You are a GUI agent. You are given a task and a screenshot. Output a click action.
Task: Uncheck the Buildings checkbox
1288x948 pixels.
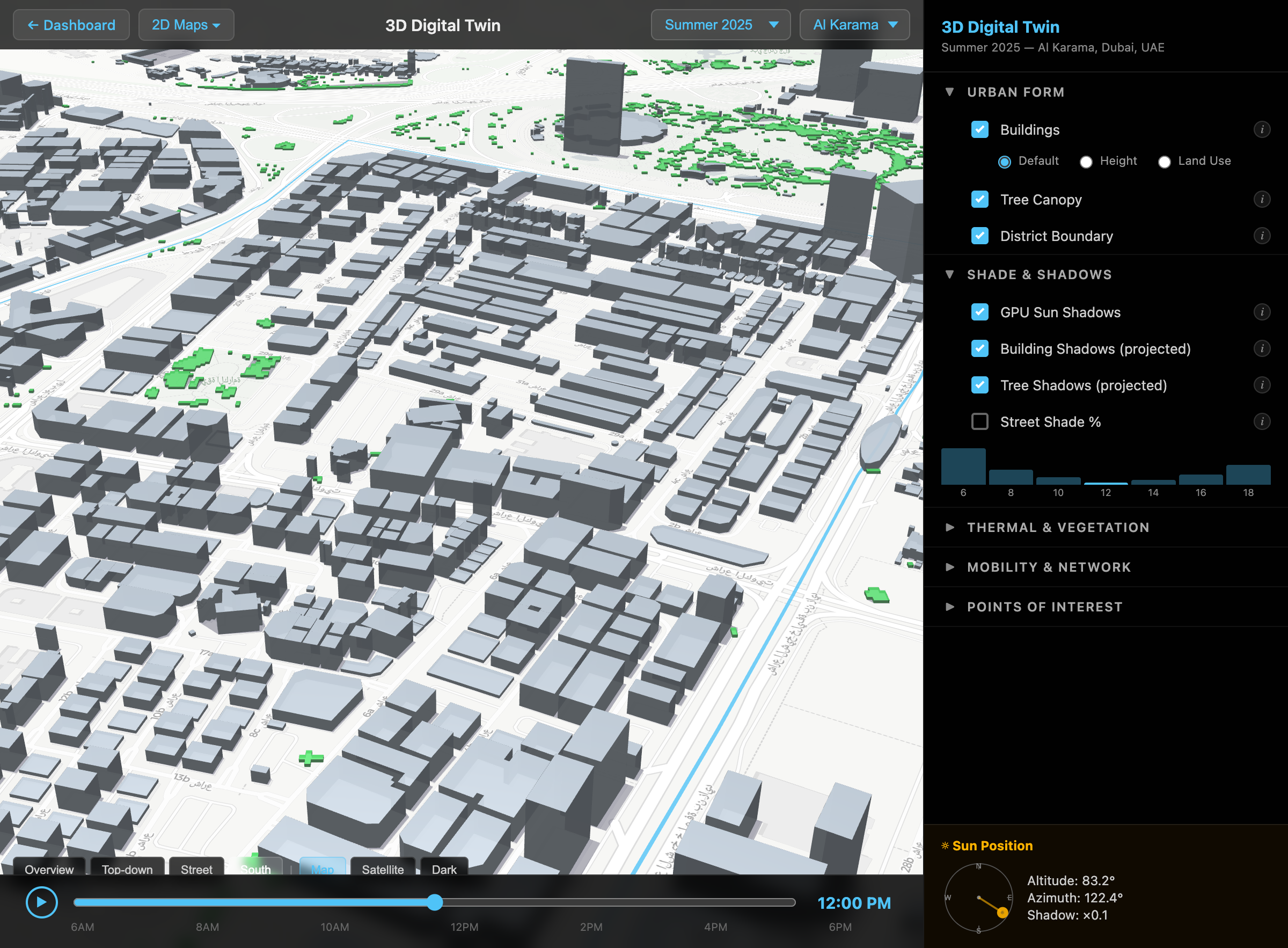coord(980,130)
